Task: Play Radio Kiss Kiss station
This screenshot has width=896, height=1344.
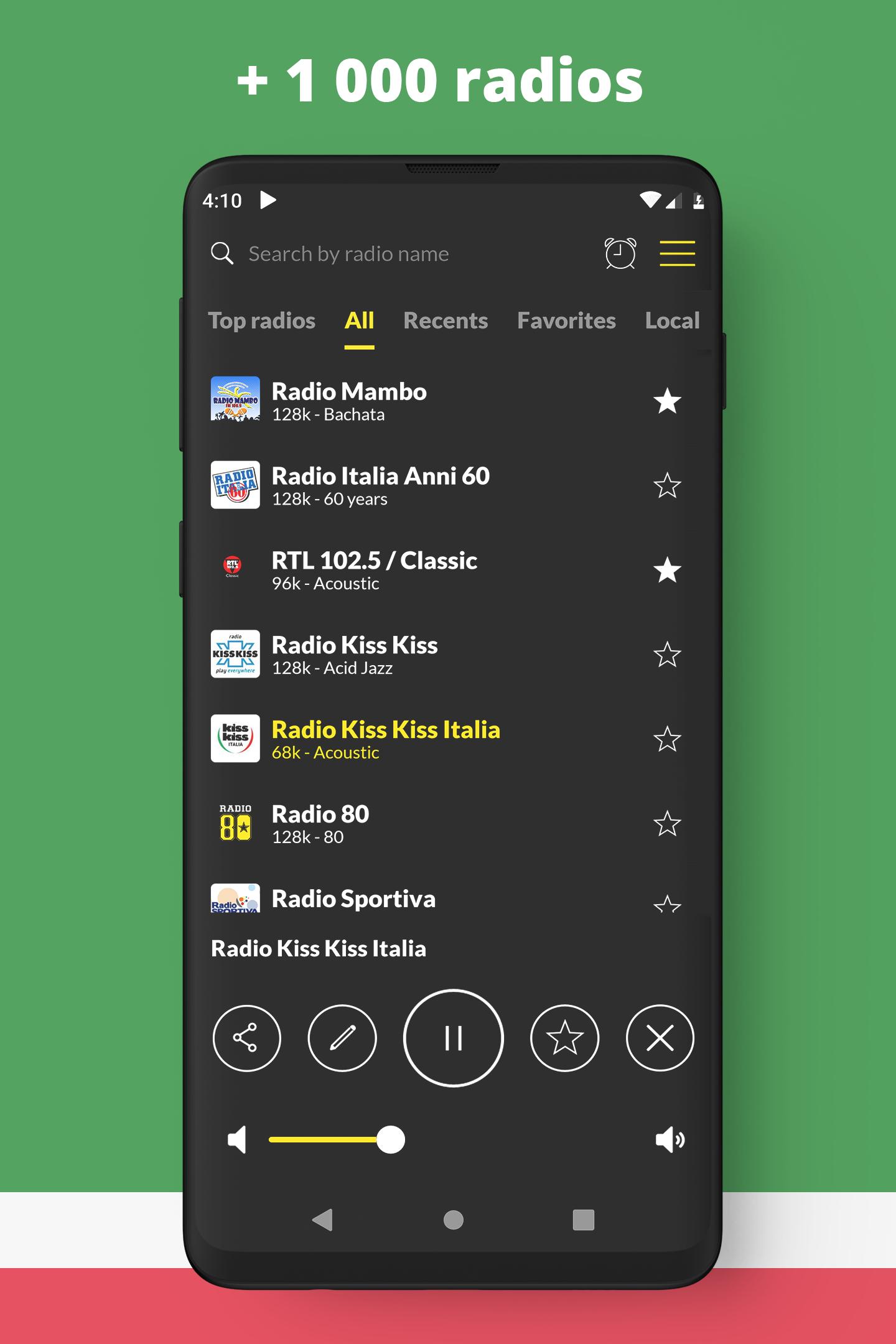Action: pos(355,654)
